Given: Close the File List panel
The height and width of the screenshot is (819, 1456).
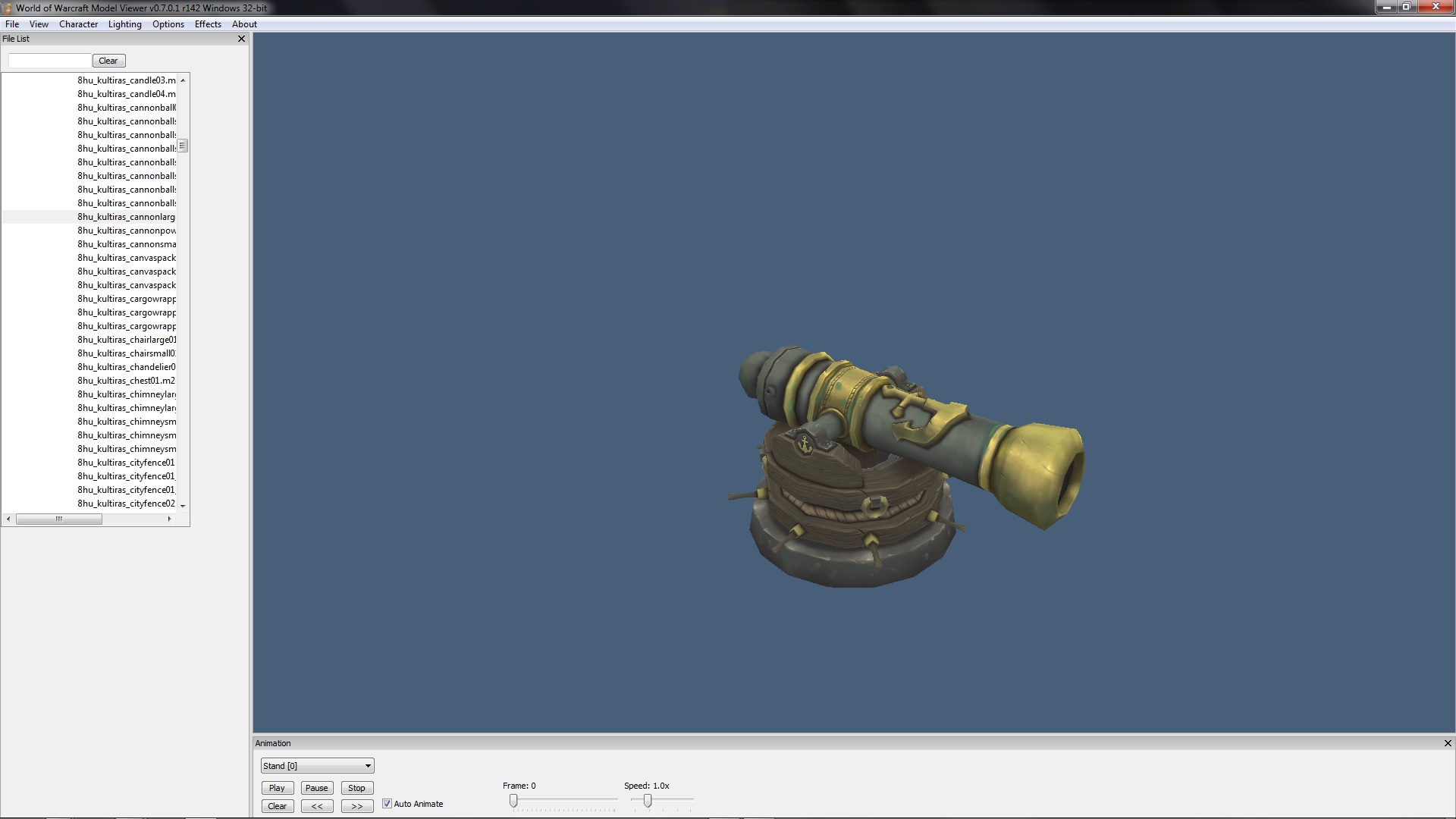Looking at the screenshot, I should 241,39.
